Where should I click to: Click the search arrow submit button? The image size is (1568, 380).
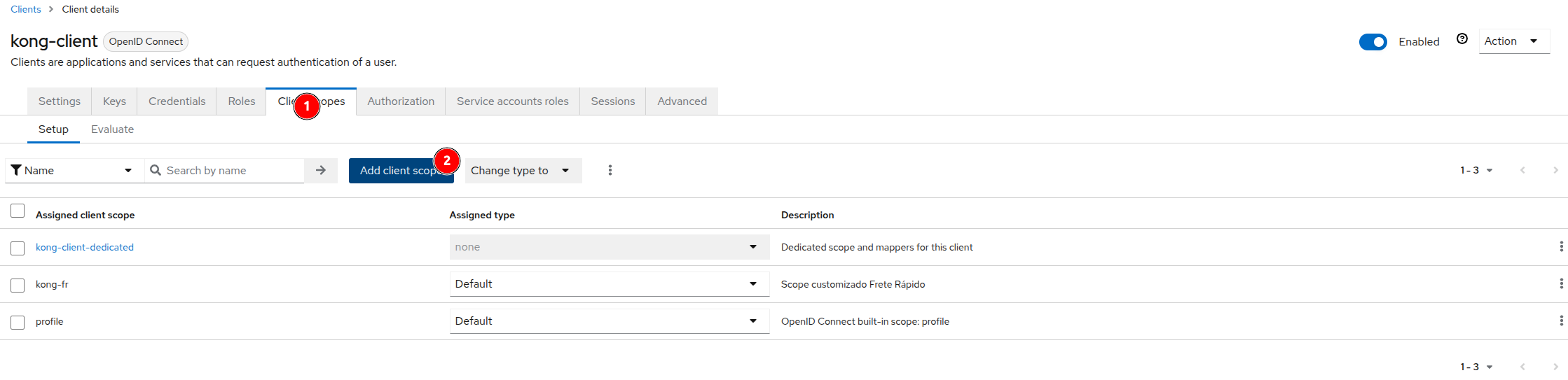coord(321,171)
